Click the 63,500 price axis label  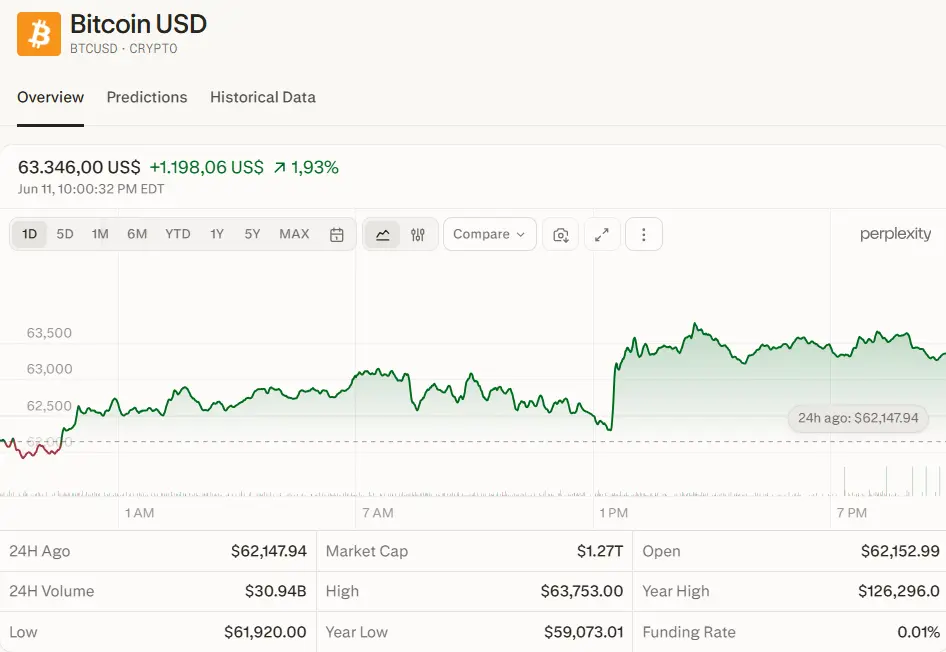click(x=49, y=333)
